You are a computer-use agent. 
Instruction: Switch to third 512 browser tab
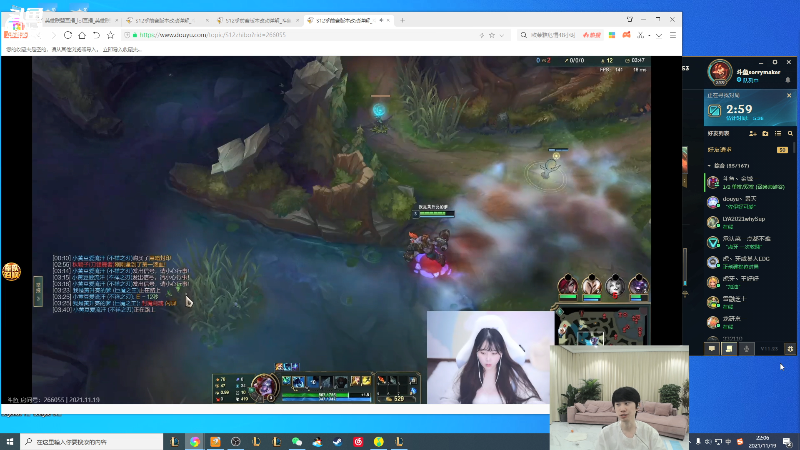click(x=258, y=20)
